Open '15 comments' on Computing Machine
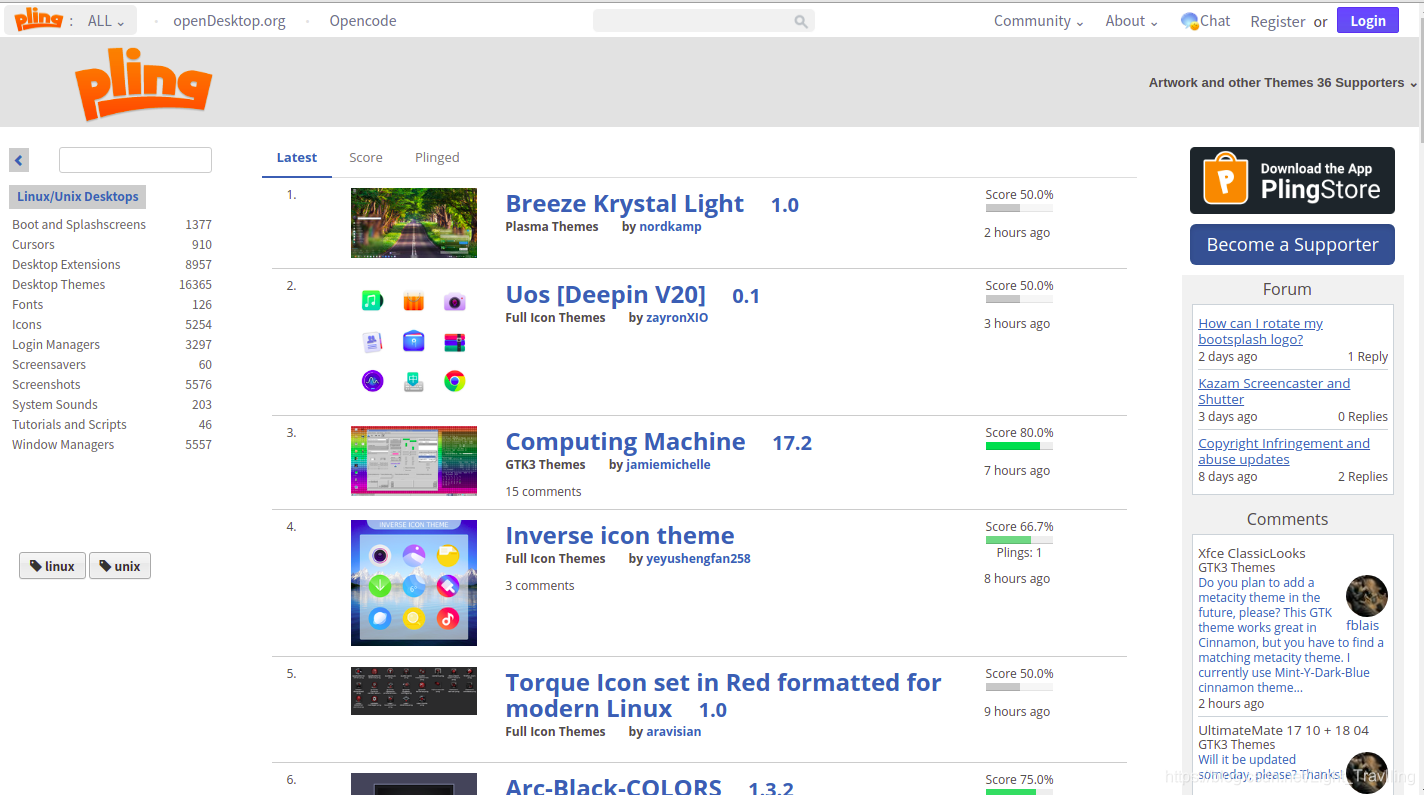The width and height of the screenshot is (1424, 795). 543,492
